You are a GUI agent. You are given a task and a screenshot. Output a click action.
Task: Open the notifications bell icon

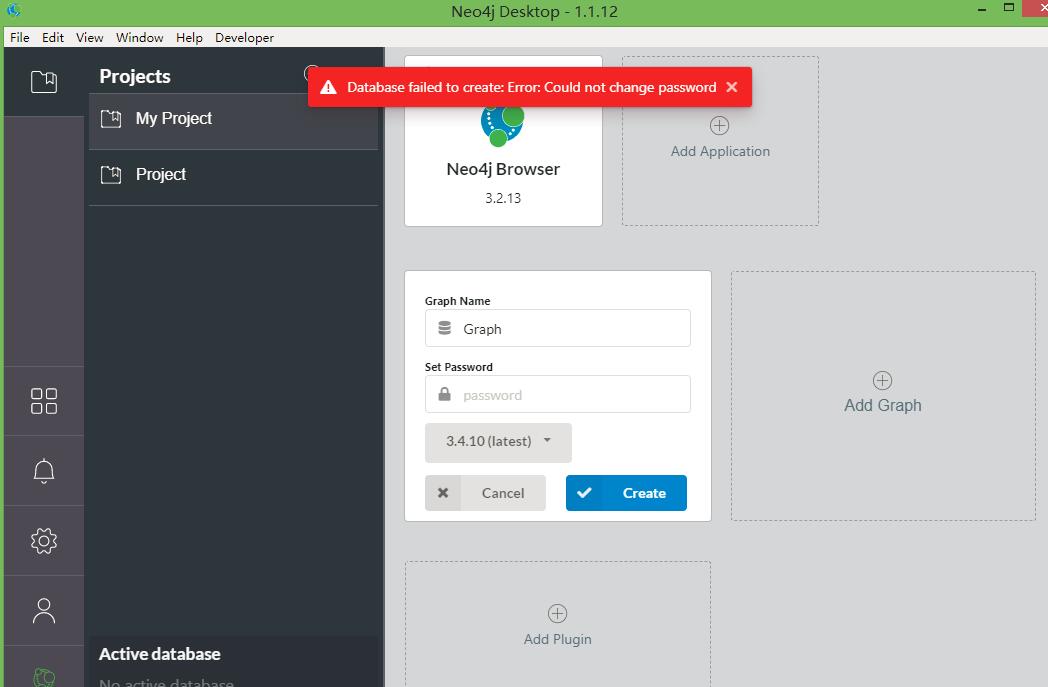pos(44,471)
